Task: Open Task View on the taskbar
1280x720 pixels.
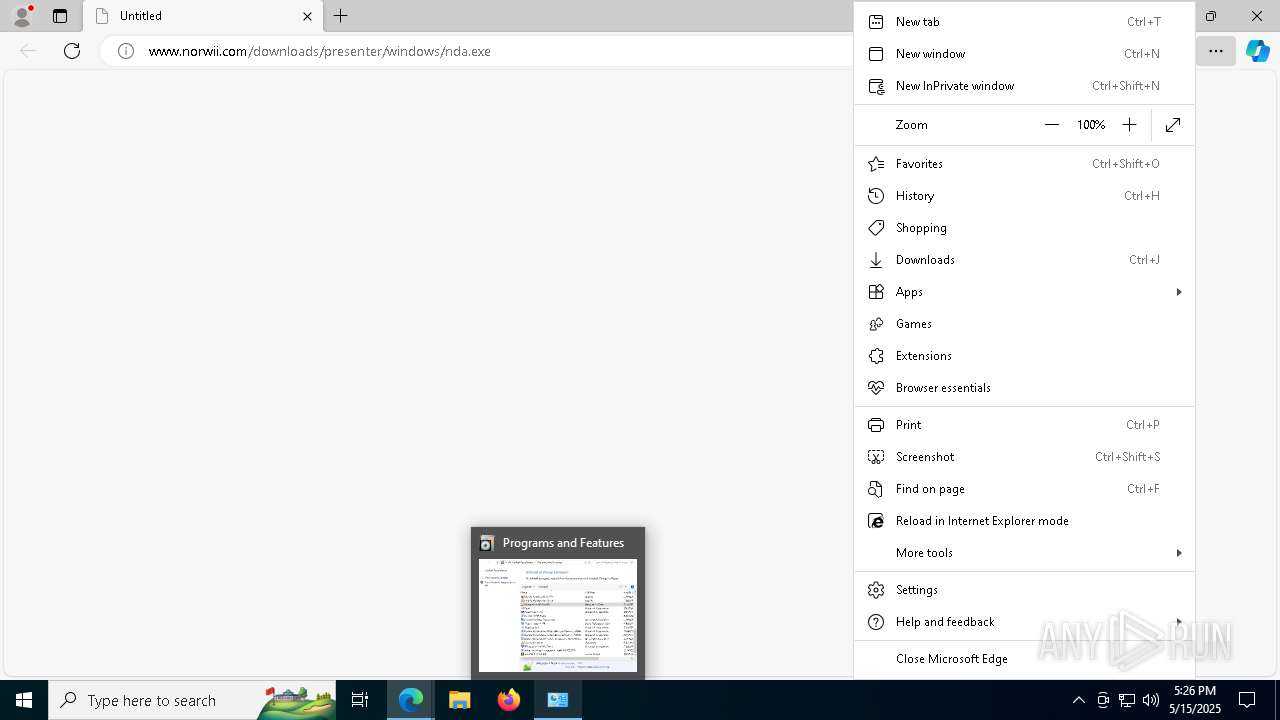Action: click(360, 700)
